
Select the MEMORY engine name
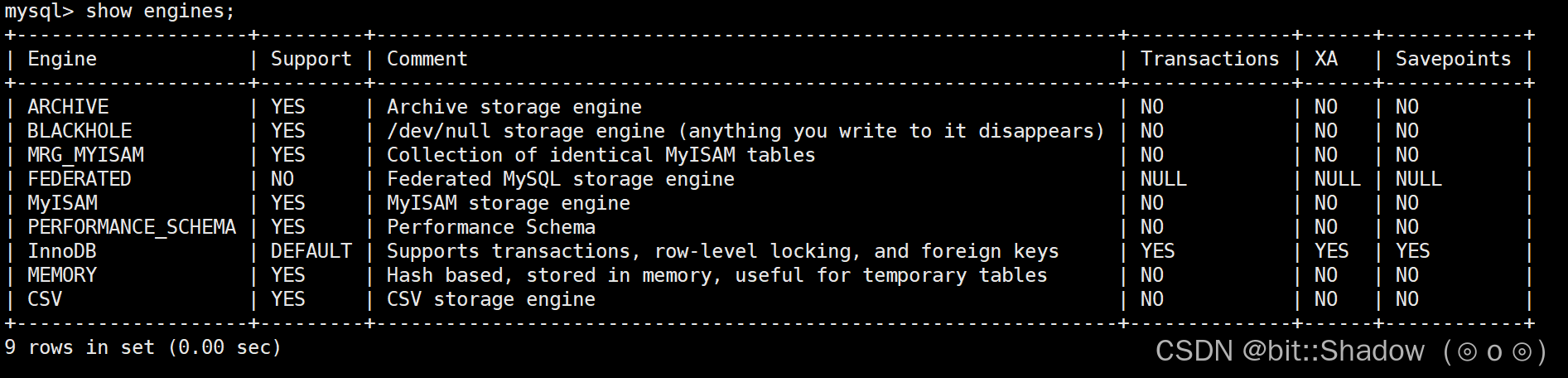62,275
